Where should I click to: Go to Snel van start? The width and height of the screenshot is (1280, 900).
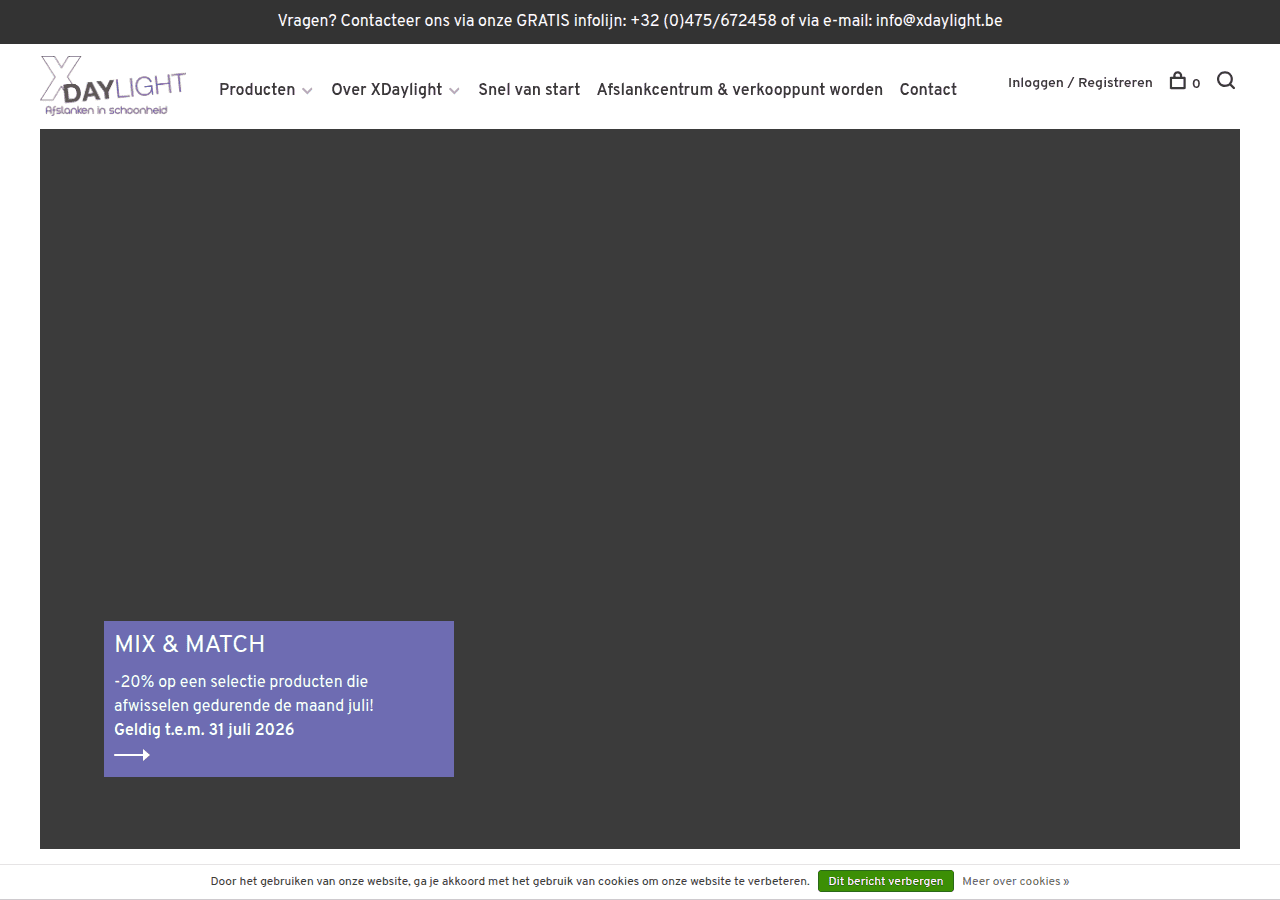[x=529, y=90]
